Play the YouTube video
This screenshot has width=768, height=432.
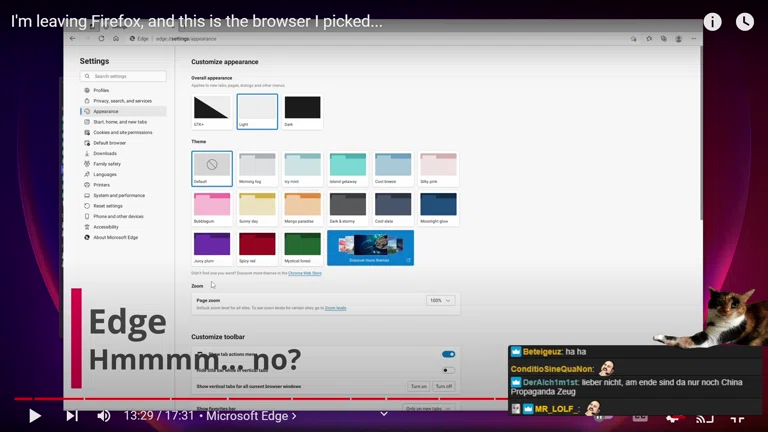pos(34,416)
